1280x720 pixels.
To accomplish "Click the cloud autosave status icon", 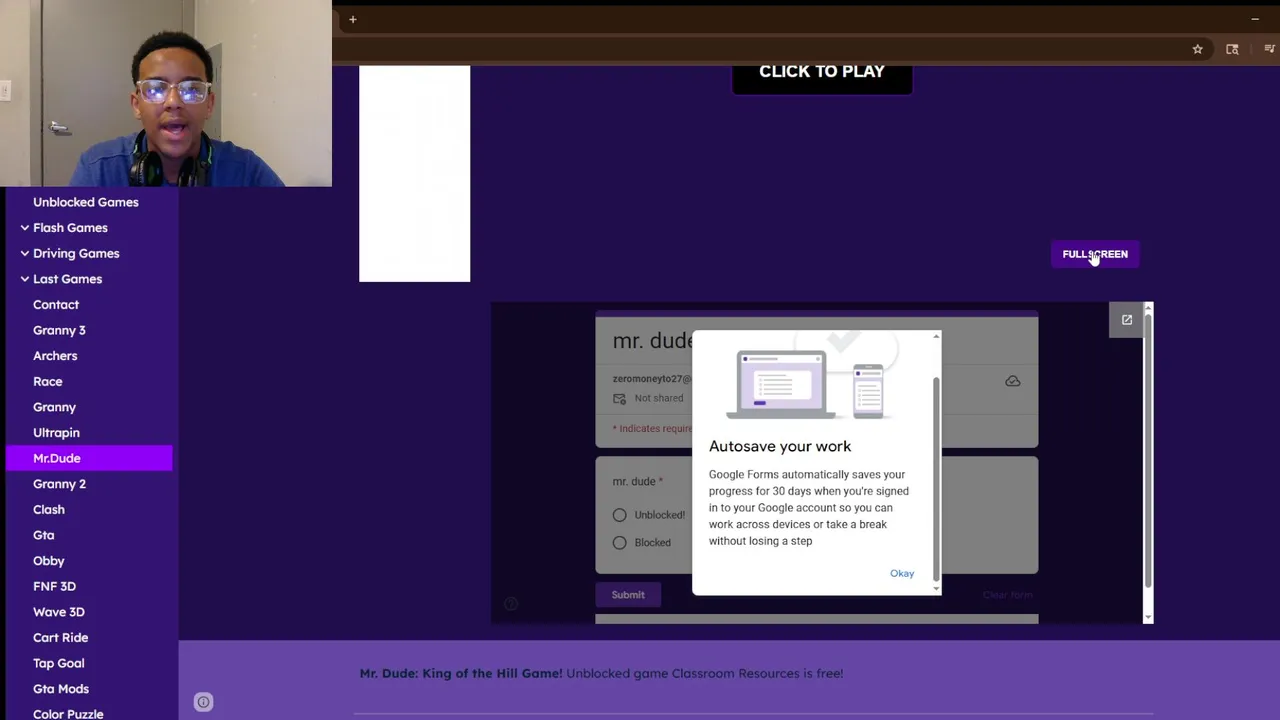I will 1013,381.
